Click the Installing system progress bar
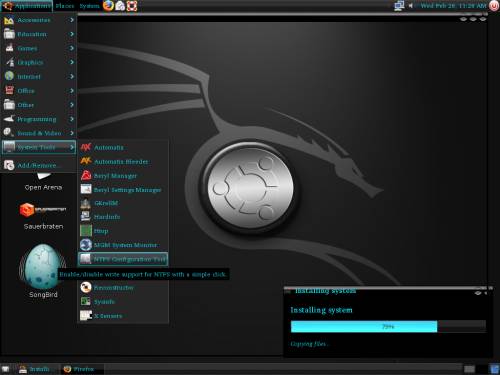Viewport: 500px width, 375px height. (x=388, y=327)
